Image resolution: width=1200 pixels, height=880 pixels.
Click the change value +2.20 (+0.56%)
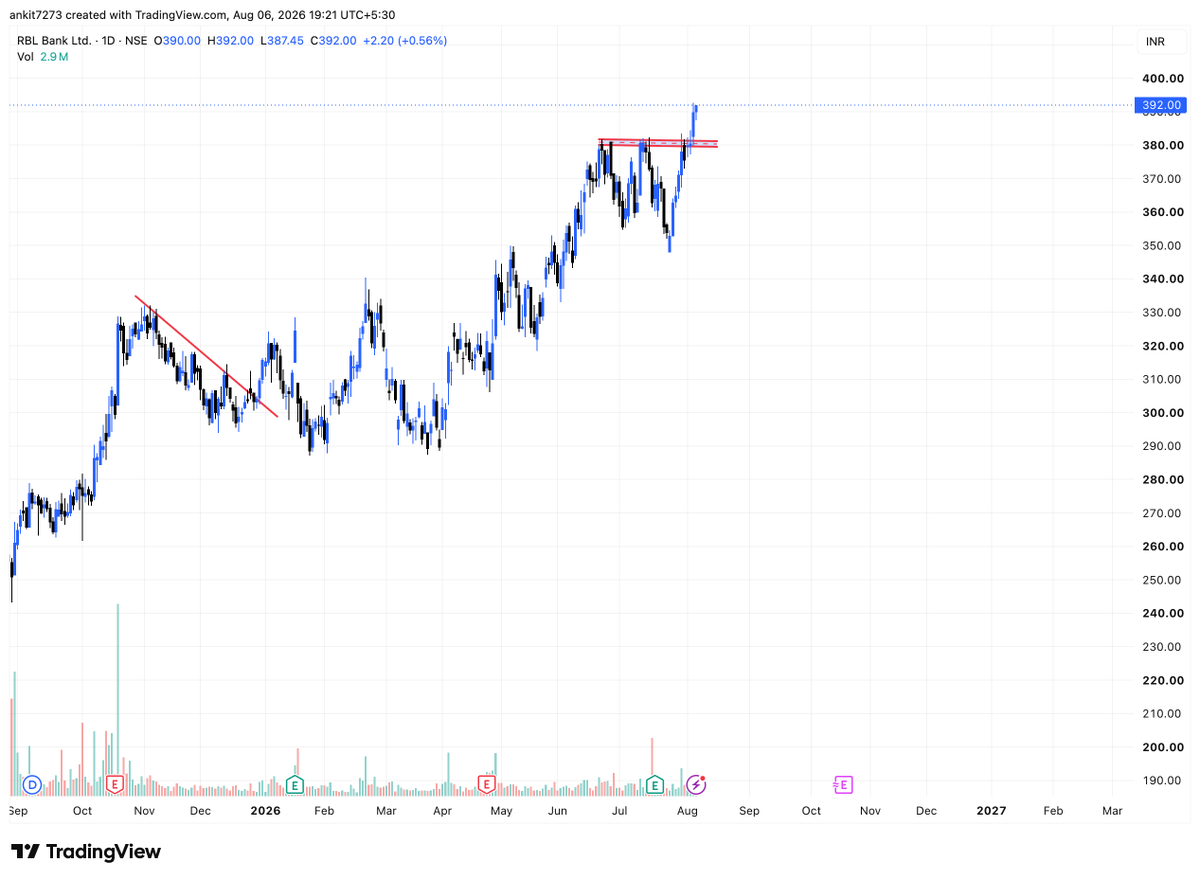pyautogui.click(x=404, y=40)
